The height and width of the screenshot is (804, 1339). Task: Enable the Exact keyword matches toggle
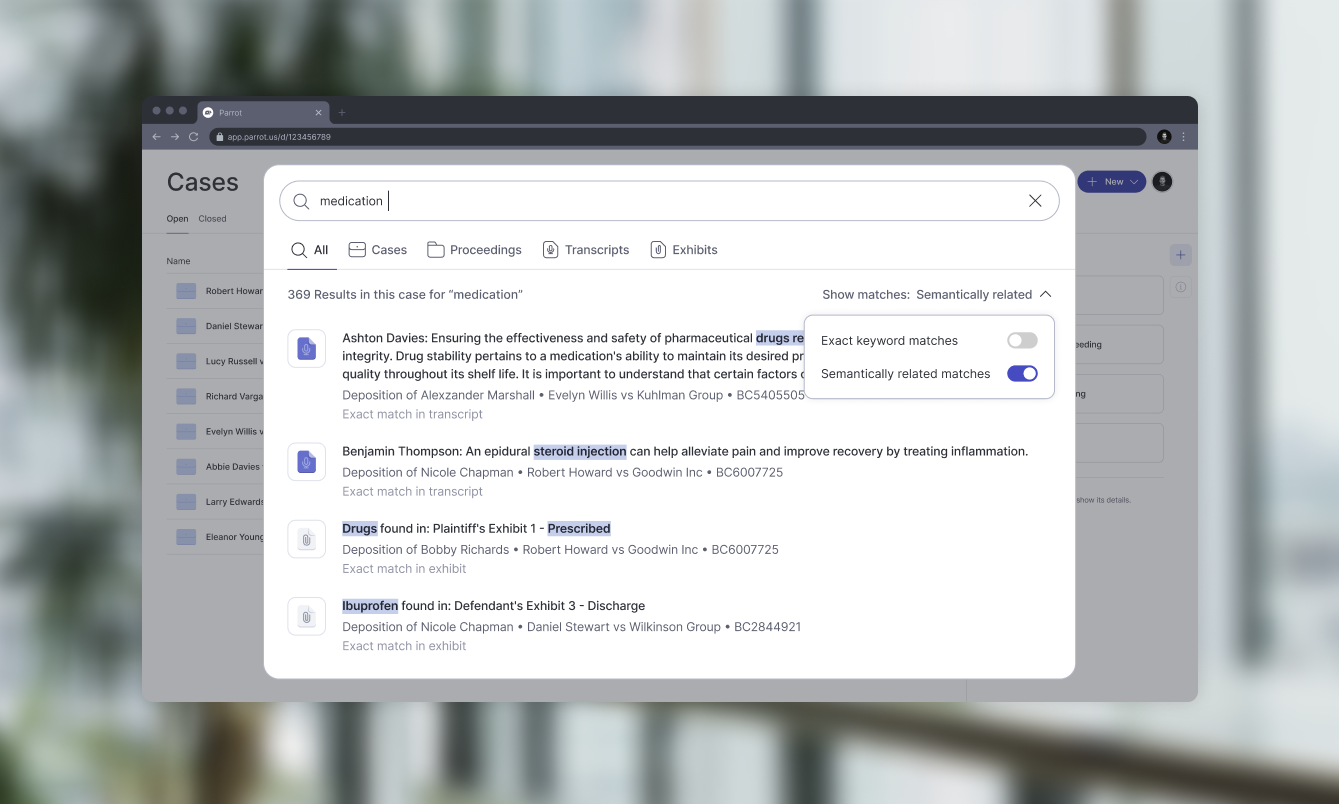pyautogui.click(x=1022, y=341)
